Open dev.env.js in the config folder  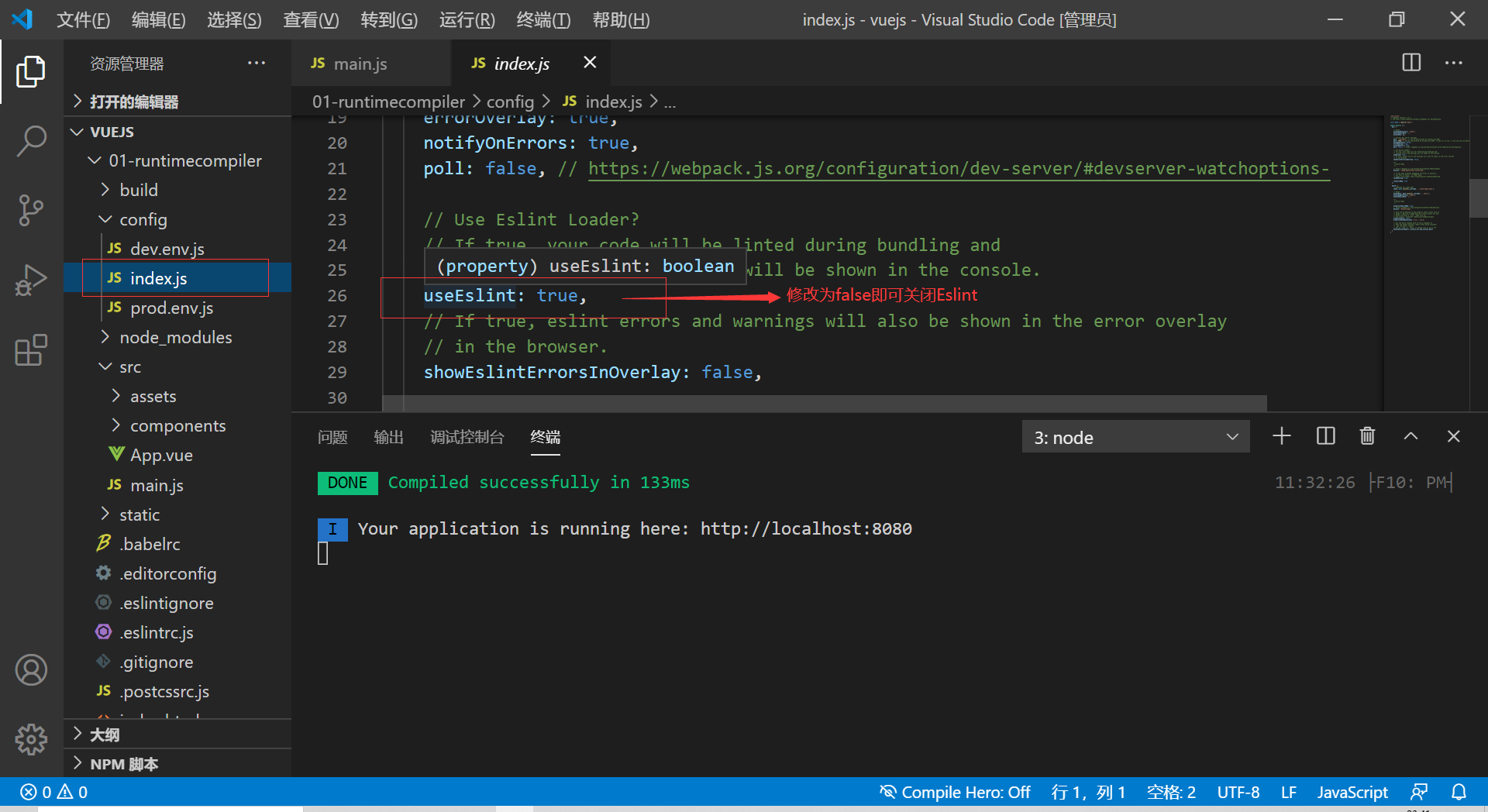point(167,249)
